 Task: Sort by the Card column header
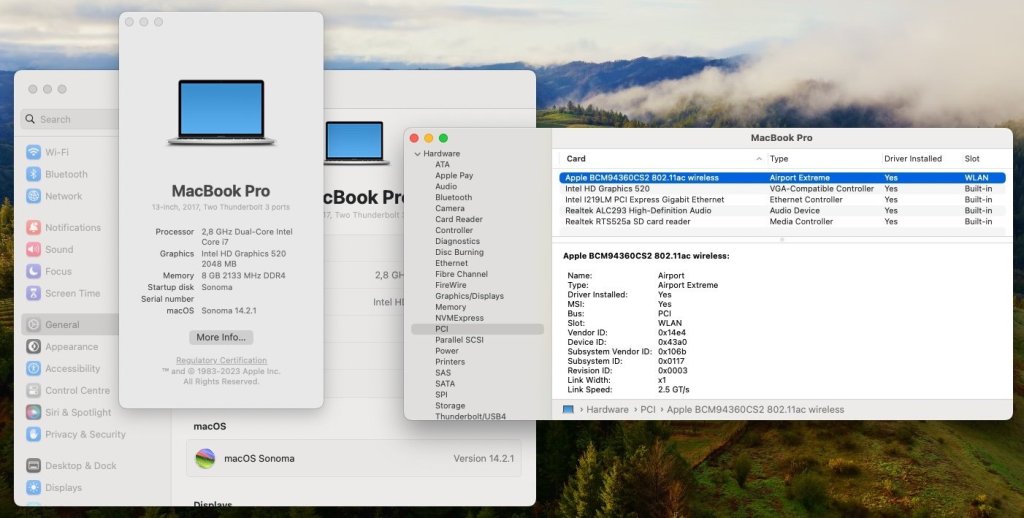tap(576, 159)
